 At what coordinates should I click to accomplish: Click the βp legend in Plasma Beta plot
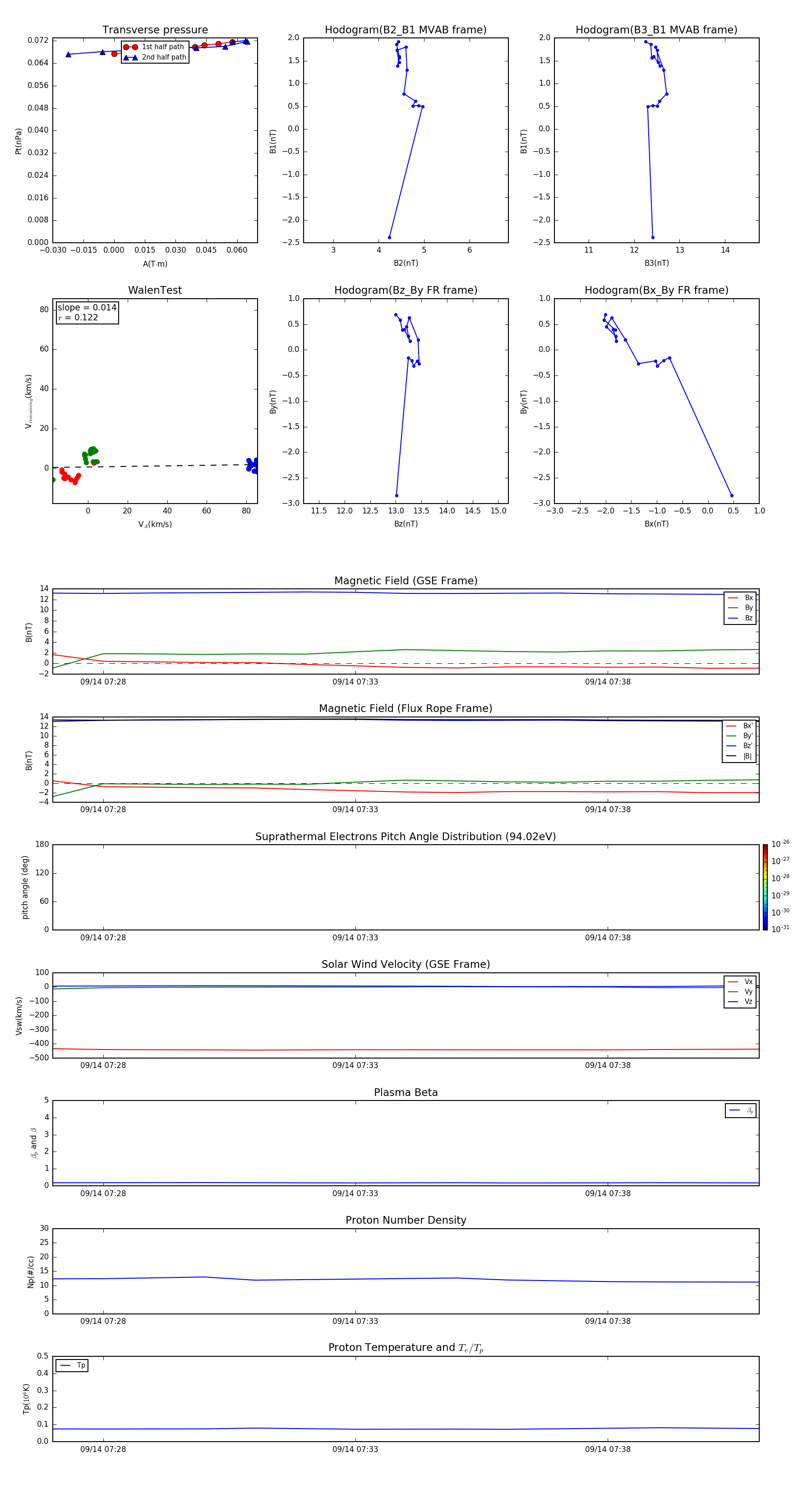tap(741, 1110)
